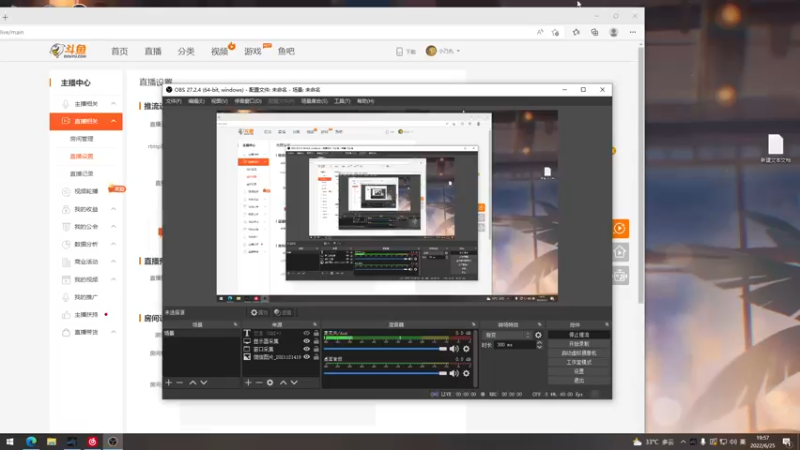Screen dimensions: 800x450
Task: Toggle lock on 显示器采集 source
Action: (316, 341)
